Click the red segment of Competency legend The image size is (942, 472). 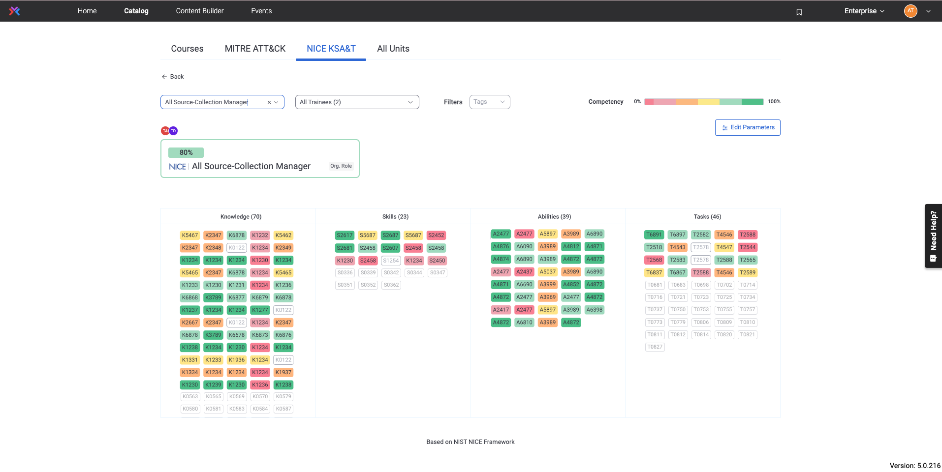pyautogui.click(x=649, y=102)
